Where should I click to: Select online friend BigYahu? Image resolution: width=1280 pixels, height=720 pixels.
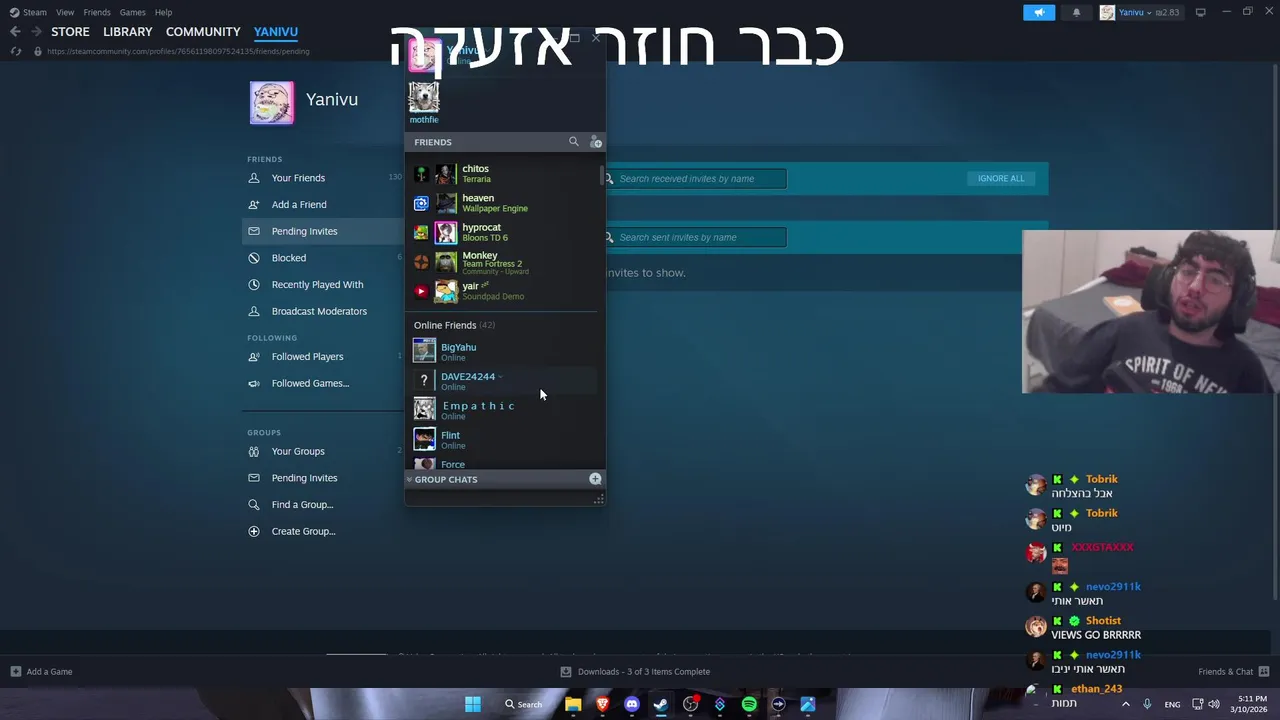[503, 351]
